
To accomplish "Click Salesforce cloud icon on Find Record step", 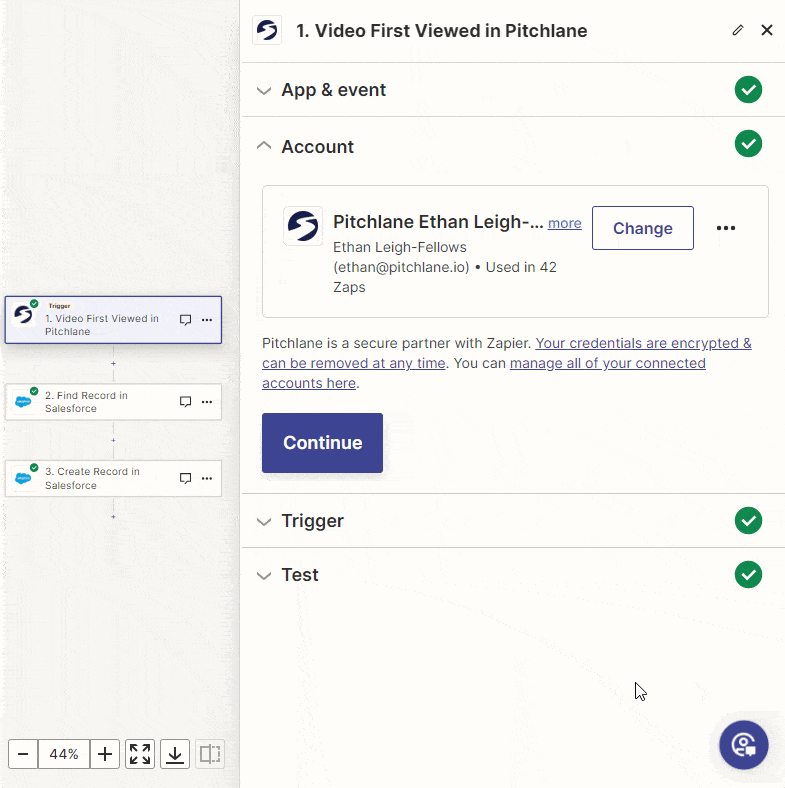I will pyautogui.click(x=24, y=402).
